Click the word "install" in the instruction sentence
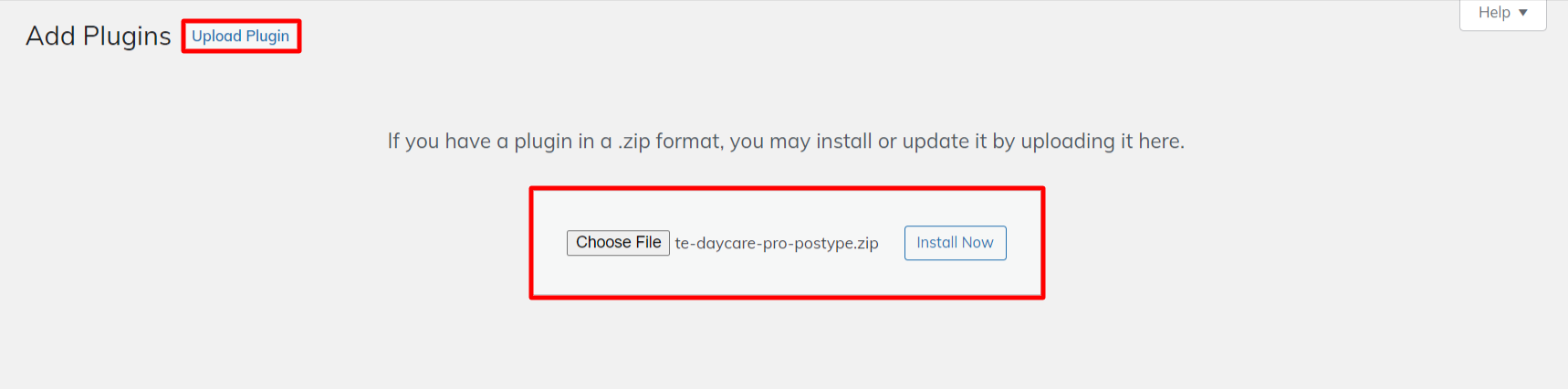1568x389 pixels. click(843, 142)
